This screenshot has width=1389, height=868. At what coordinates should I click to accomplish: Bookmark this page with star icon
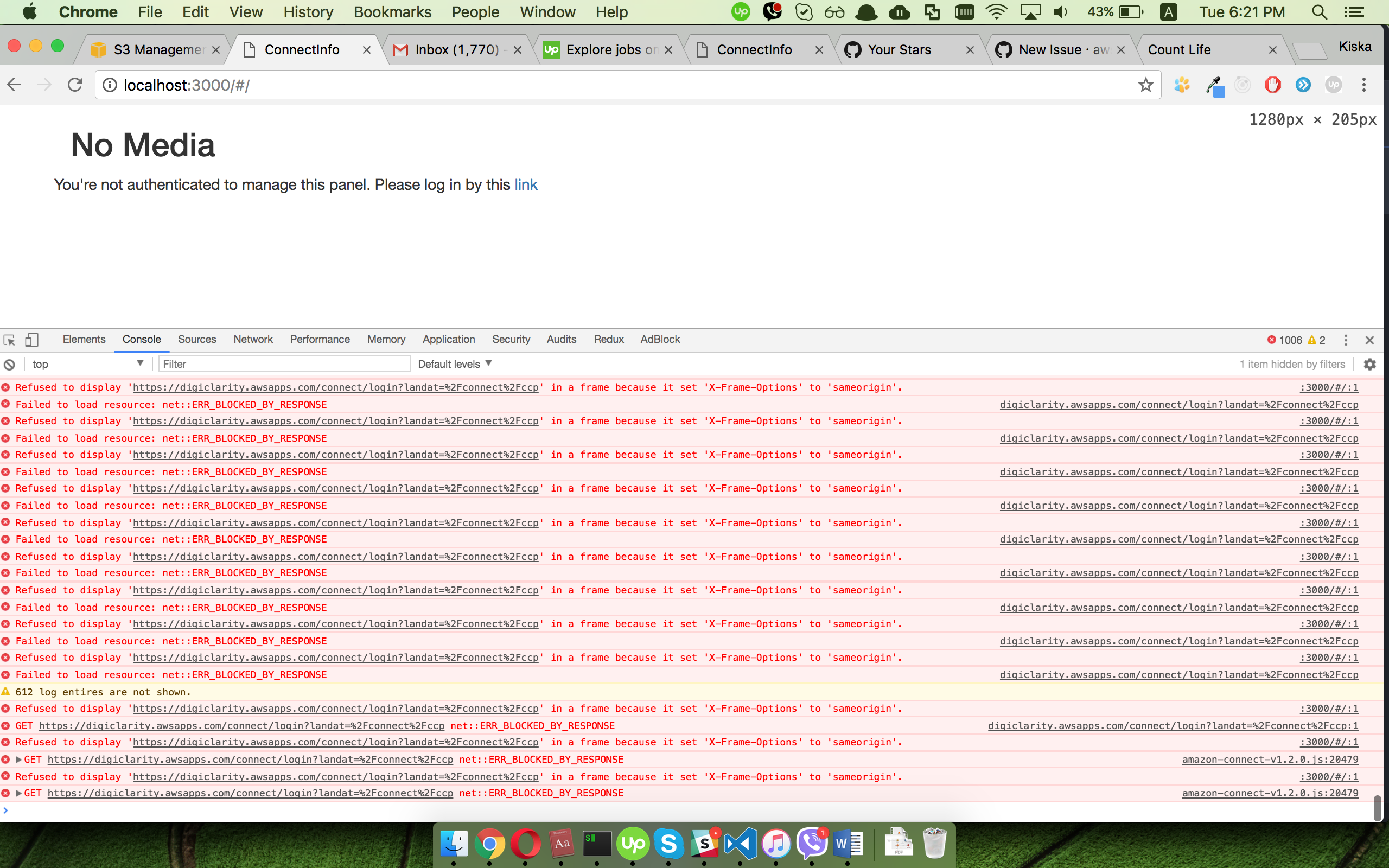click(x=1145, y=85)
